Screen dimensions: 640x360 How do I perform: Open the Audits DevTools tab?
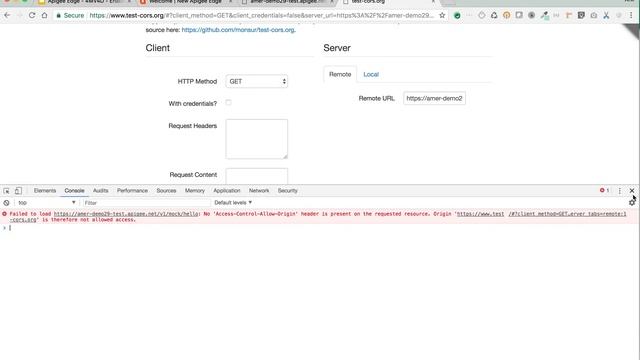click(x=100, y=191)
